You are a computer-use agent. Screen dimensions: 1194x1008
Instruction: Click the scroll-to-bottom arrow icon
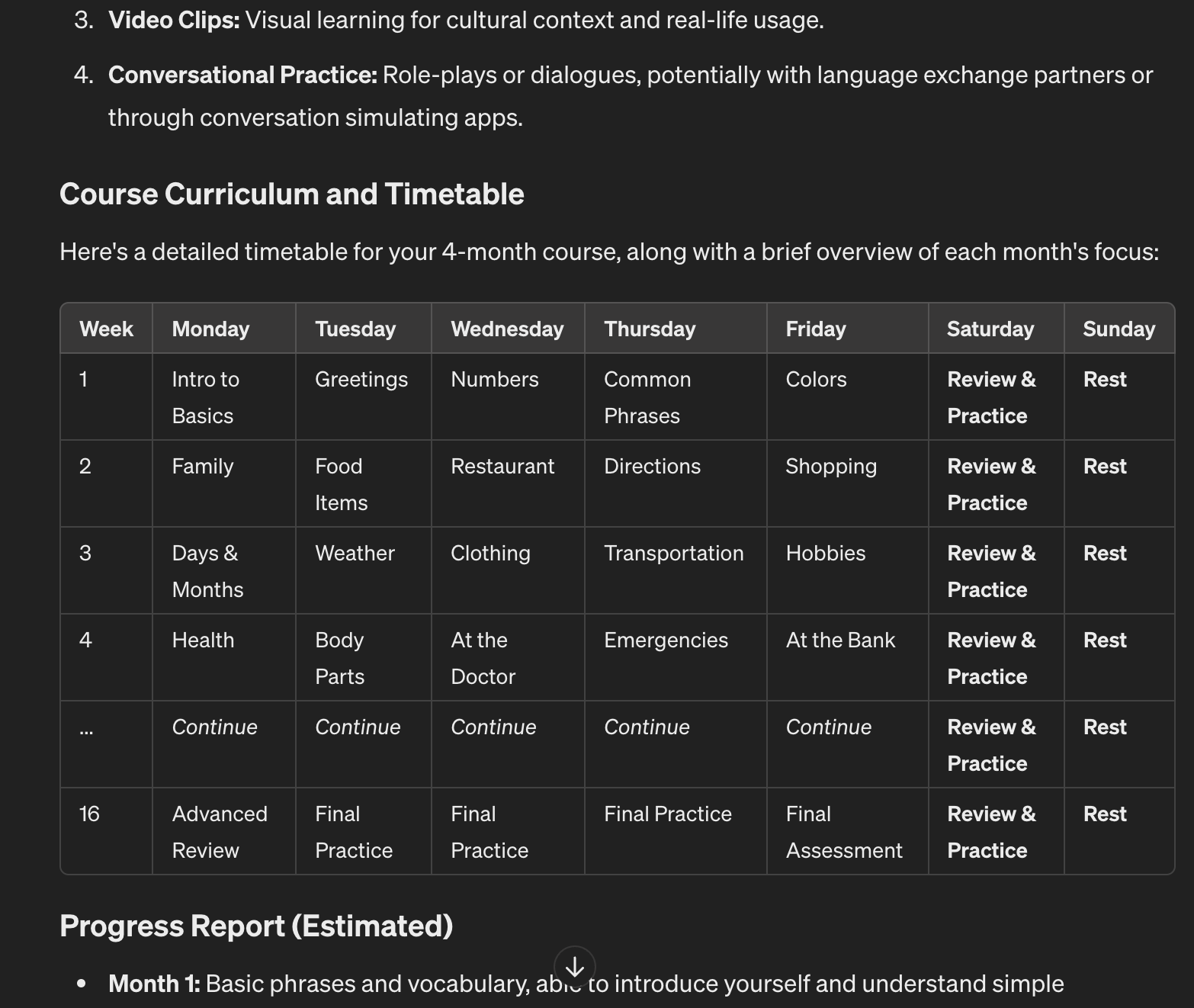(x=573, y=965)
